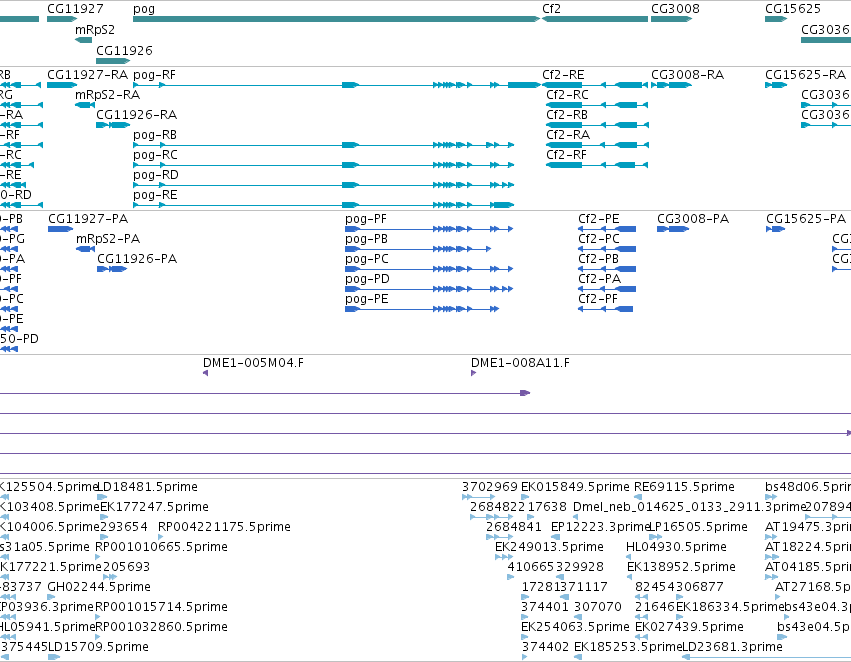Image resolution: width=851 pixels, height=662 pixels.
Task: Click the pog-RE transcript label
Action: point(155,195)
